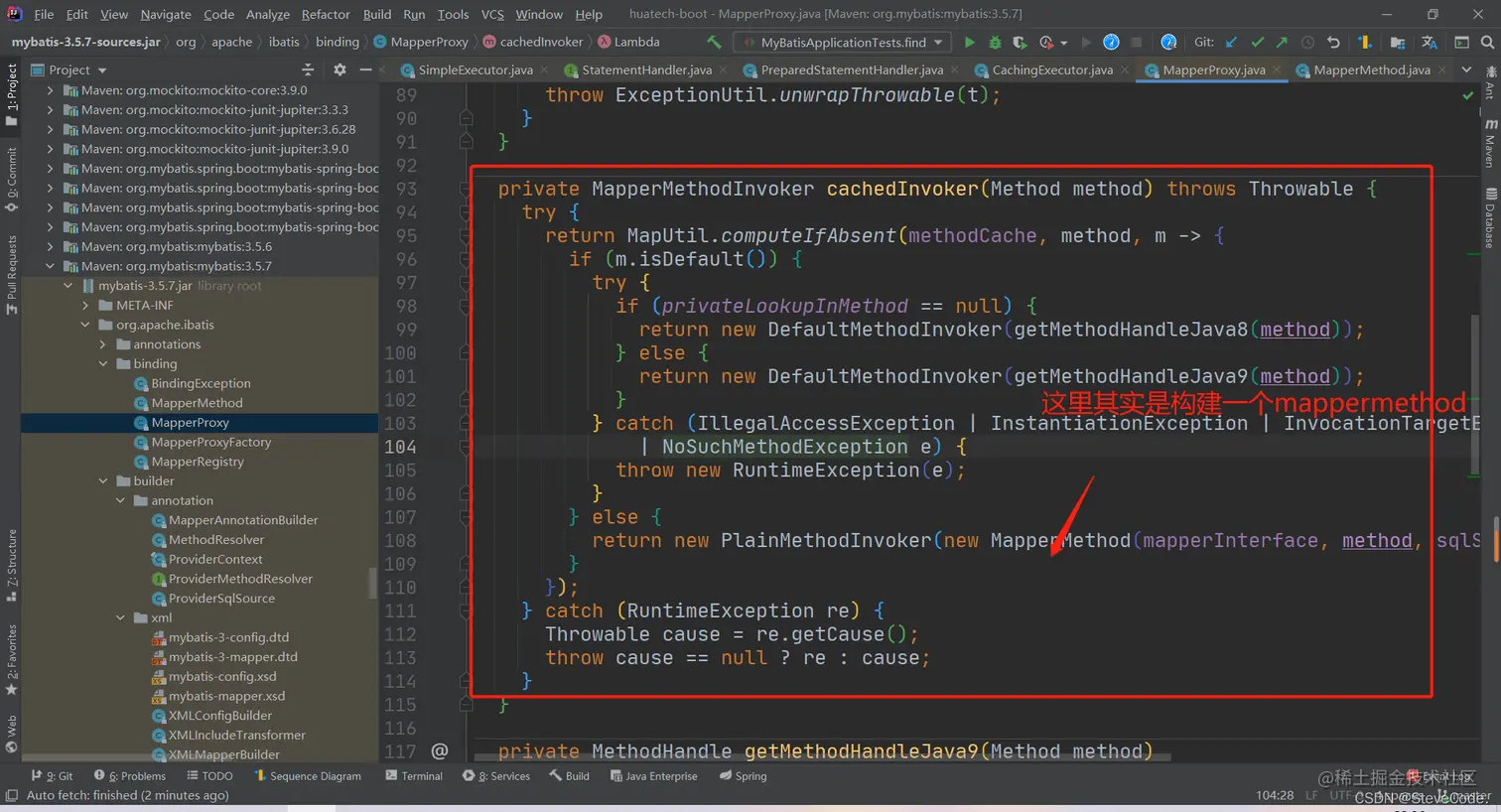Image resolution: width=1501 pixels, height=812 pixels.
Task: Run MyBatisApplicationTests.find with green play button
Action: pos(970,42)
